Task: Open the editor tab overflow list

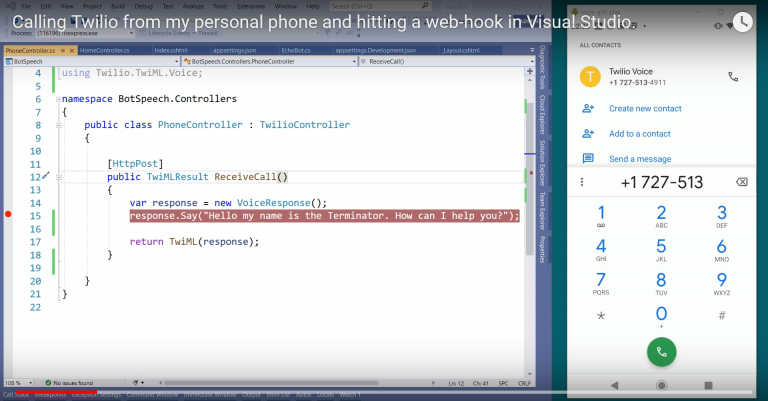Action: (532, 50)
